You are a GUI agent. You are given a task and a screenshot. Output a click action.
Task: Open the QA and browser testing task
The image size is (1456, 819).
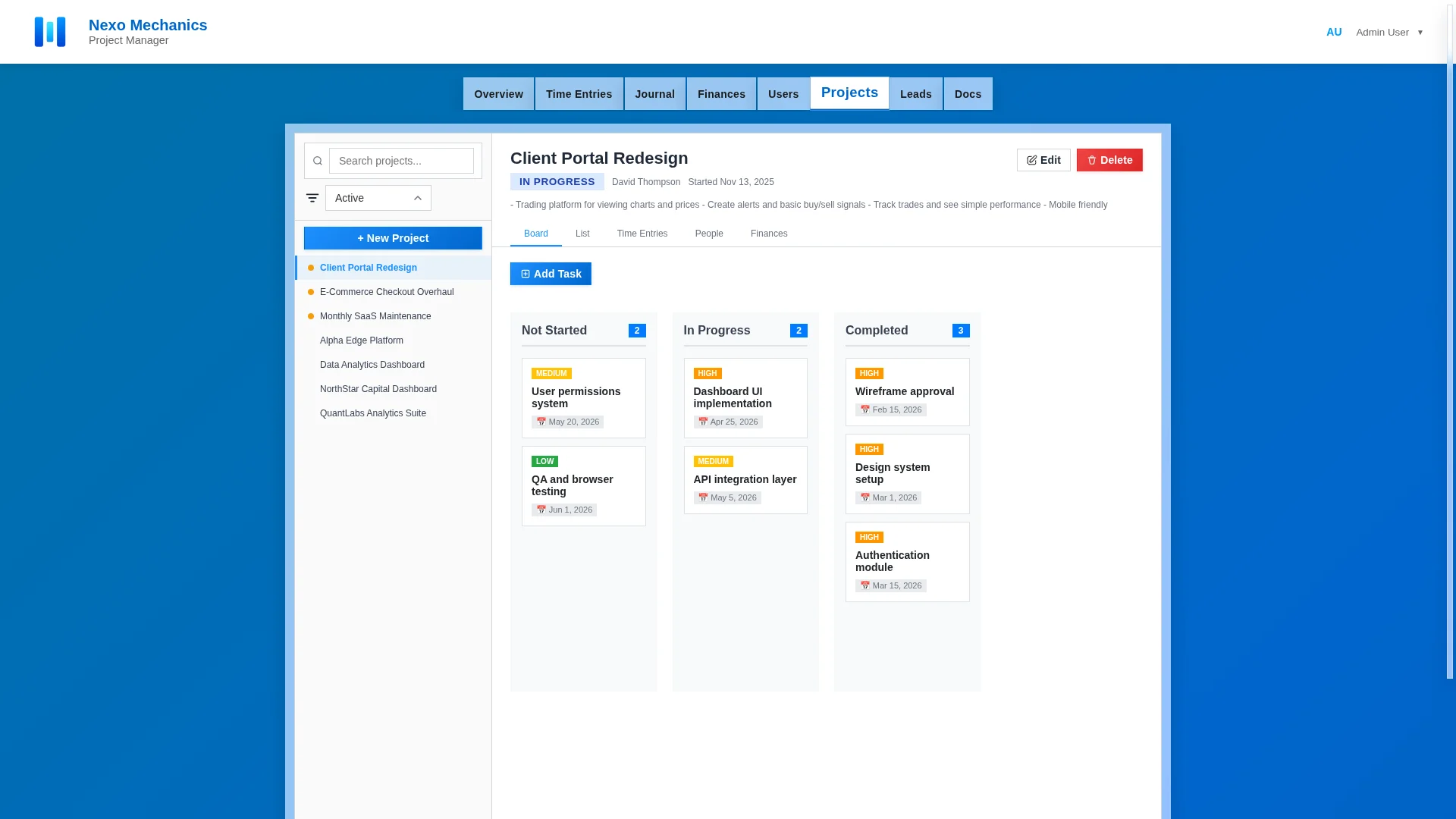tap(584, 486)
